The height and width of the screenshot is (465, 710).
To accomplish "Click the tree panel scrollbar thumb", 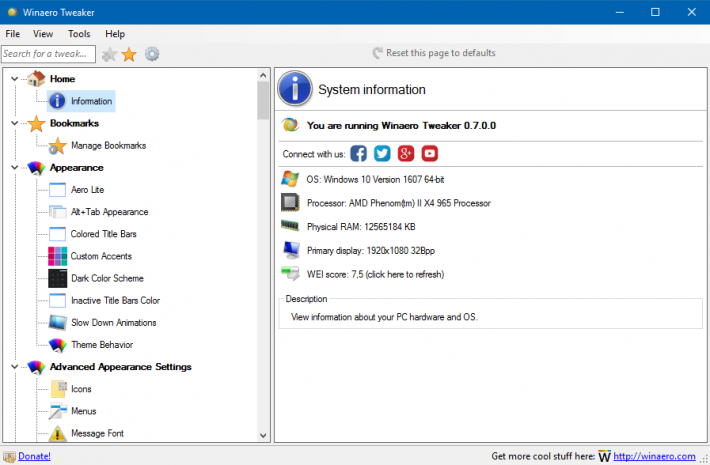I will (263, 101).
